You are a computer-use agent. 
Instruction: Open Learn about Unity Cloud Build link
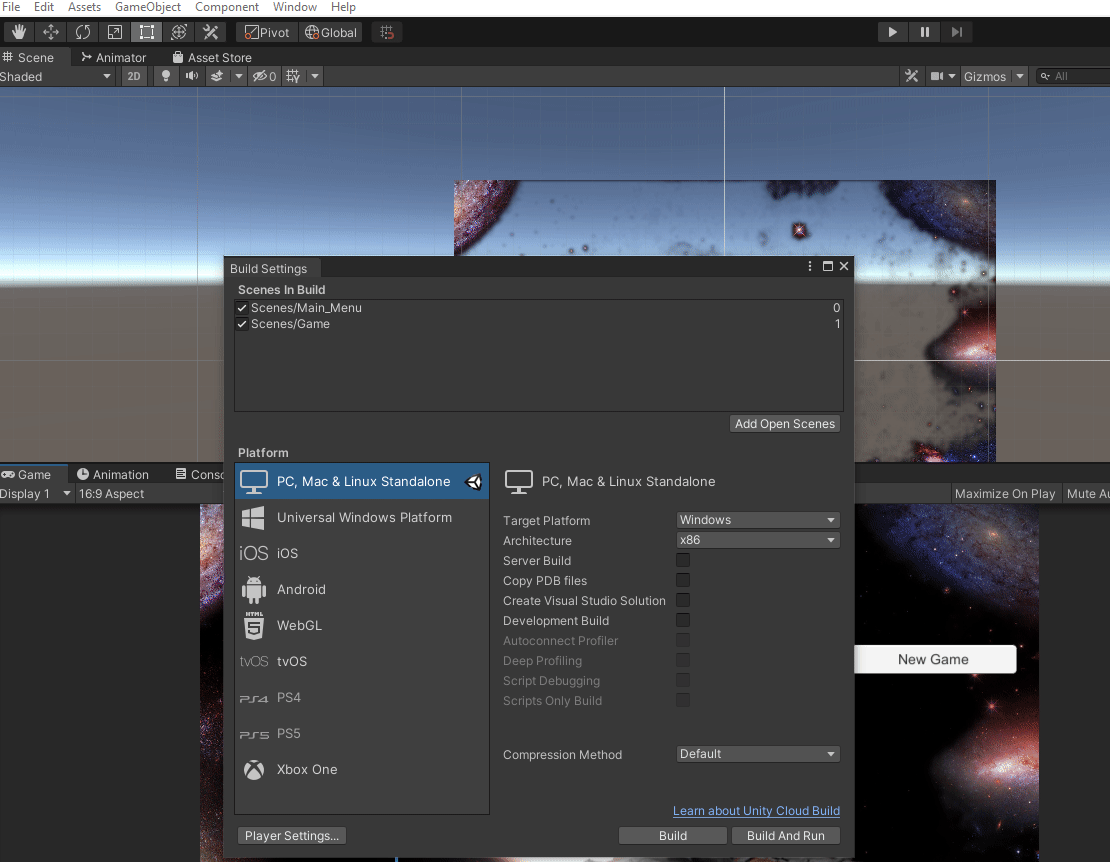tap(756, 811)
